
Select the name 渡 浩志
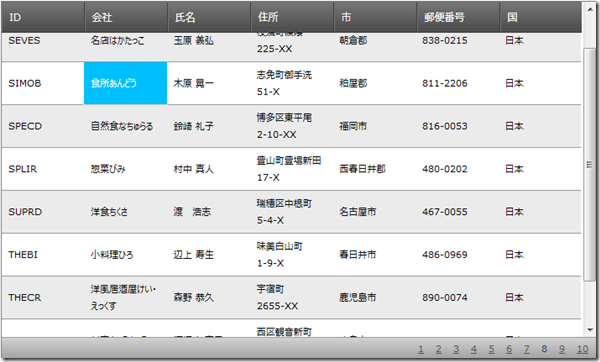coord(192,212)
